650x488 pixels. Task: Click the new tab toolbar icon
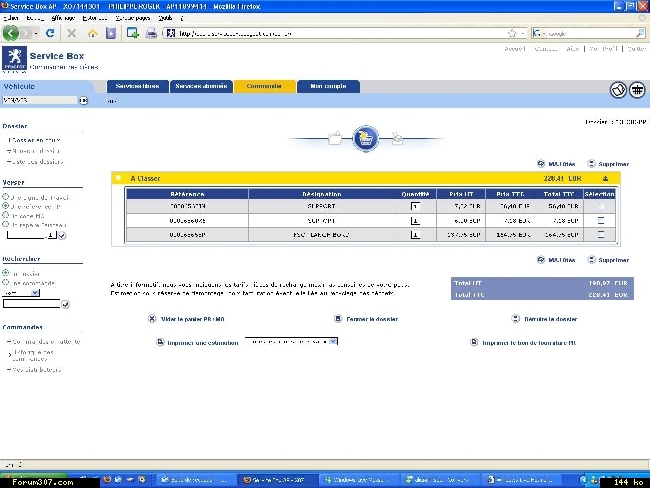click(133, 33)
